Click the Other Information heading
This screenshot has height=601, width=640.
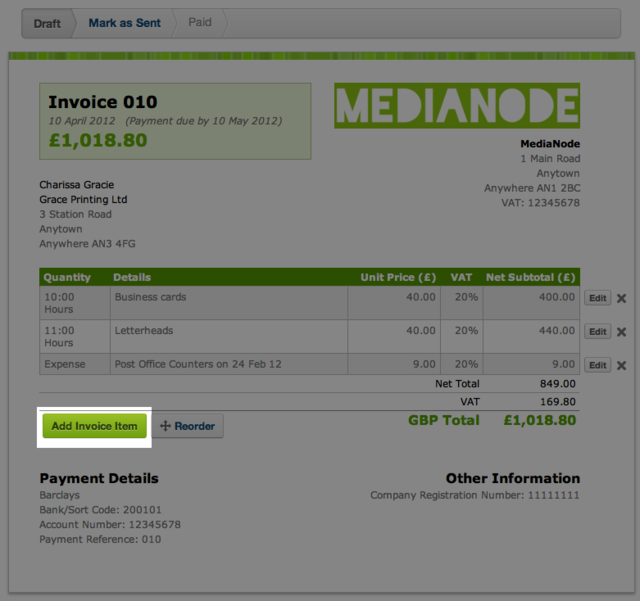click(512, 478)
